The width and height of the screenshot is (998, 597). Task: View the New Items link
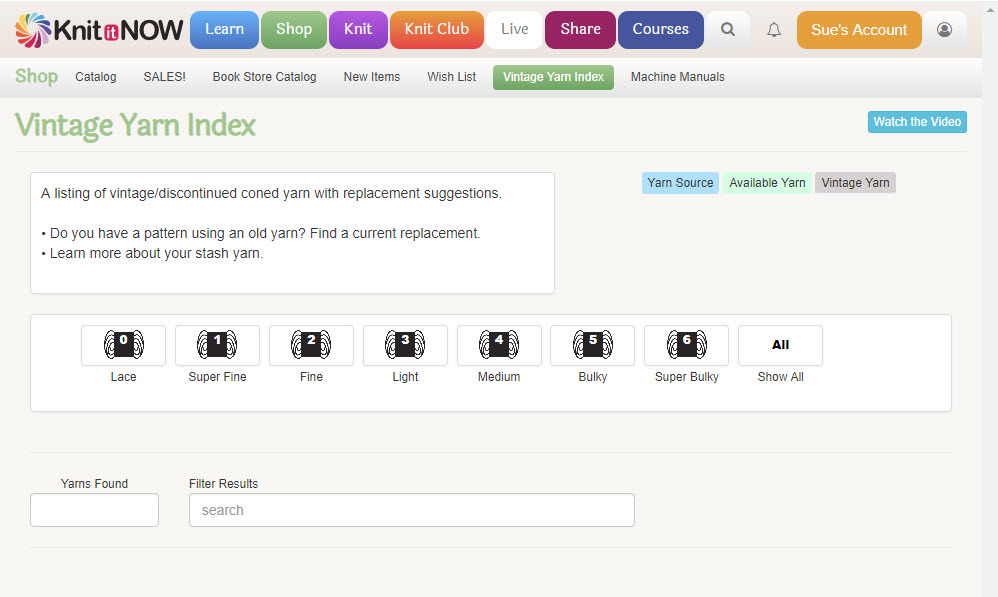(372, 77)
